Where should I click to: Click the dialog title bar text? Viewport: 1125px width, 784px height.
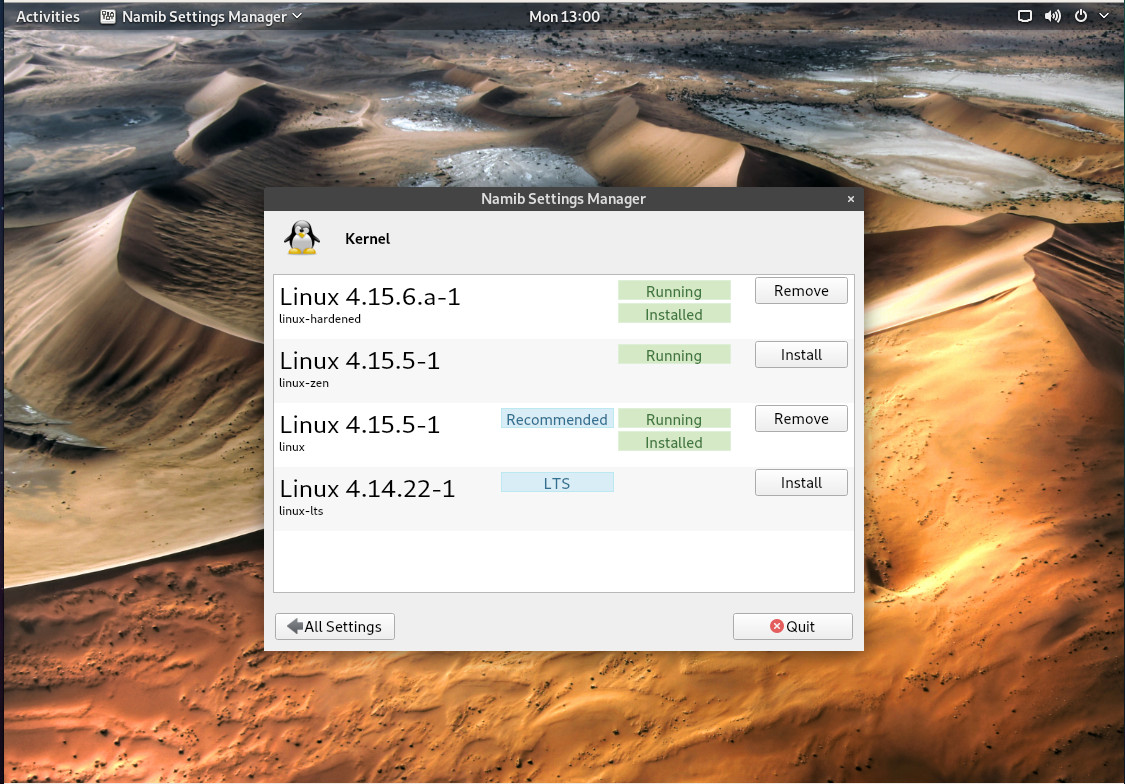tap(563, 199)
